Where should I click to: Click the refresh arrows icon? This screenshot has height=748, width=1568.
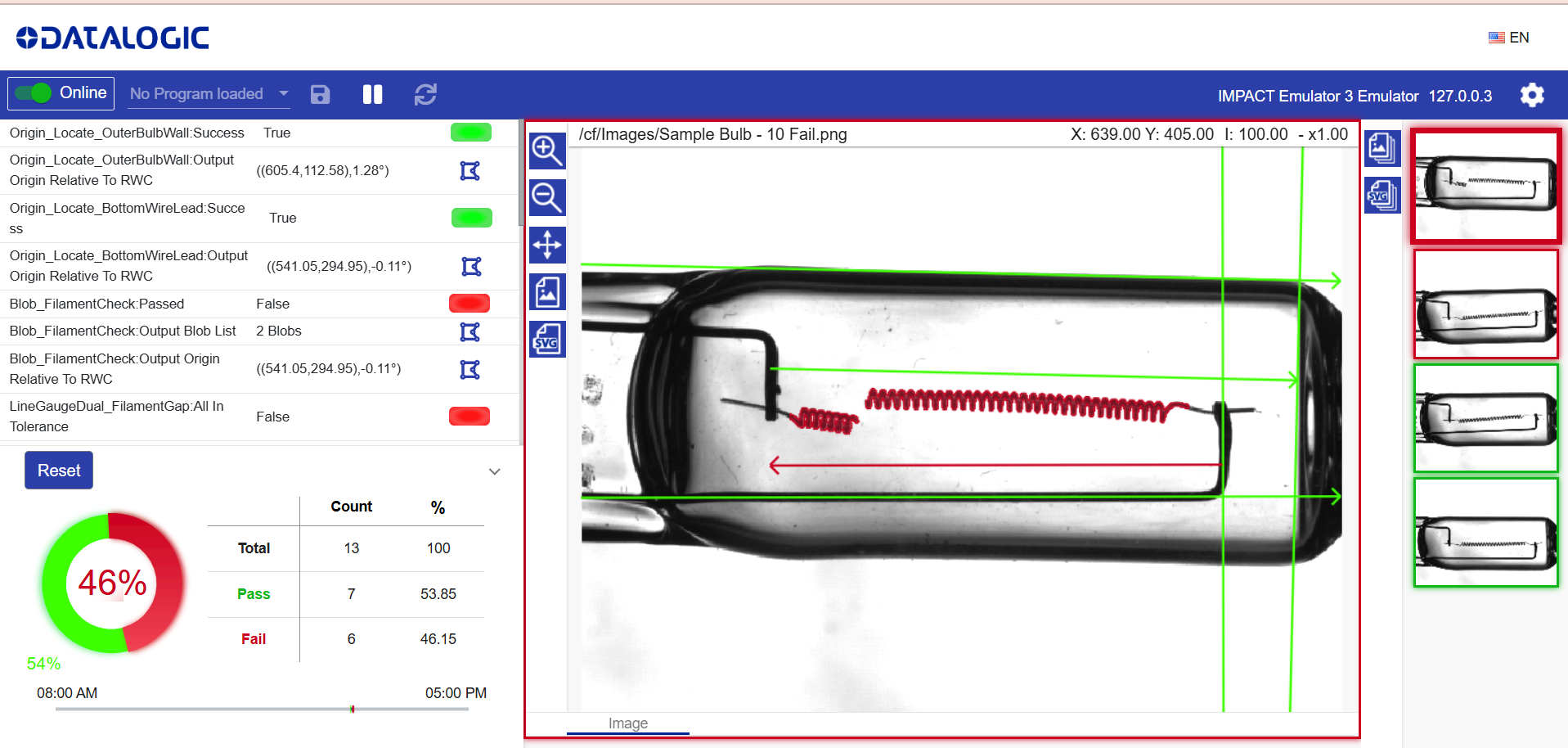pyautogui.click(x=425, y=95)
